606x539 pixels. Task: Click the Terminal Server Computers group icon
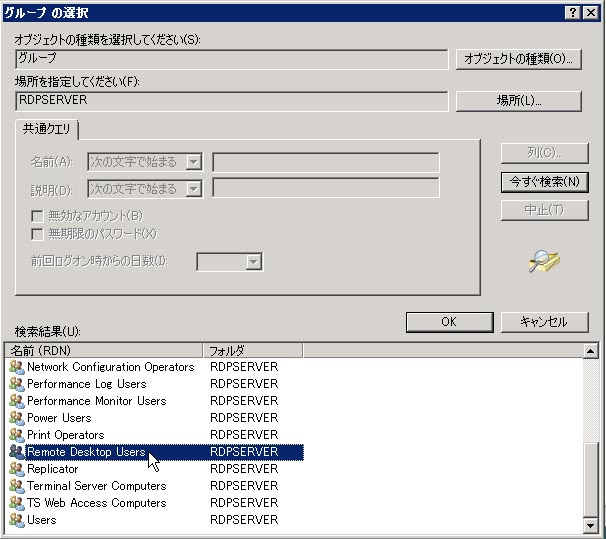coord(17,486)
